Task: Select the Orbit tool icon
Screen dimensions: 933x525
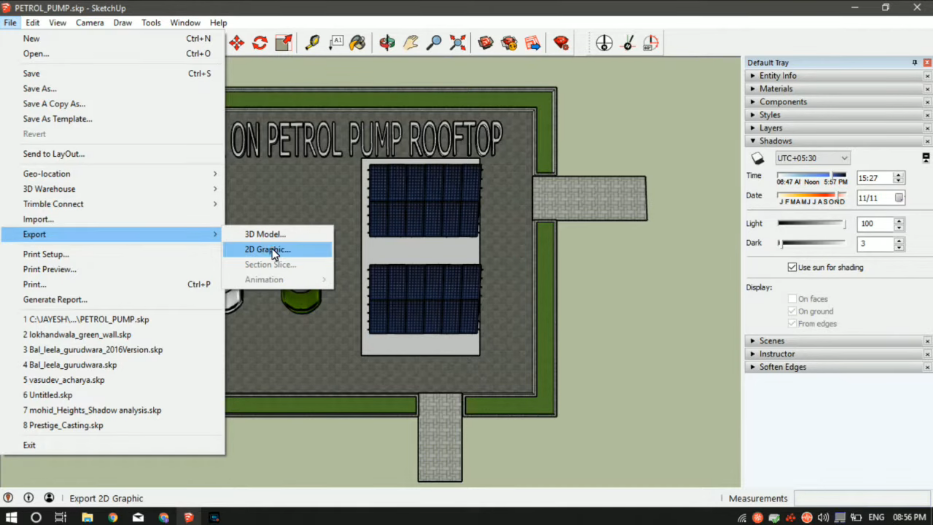Action: pyautogui.click(x=387, y=43)
